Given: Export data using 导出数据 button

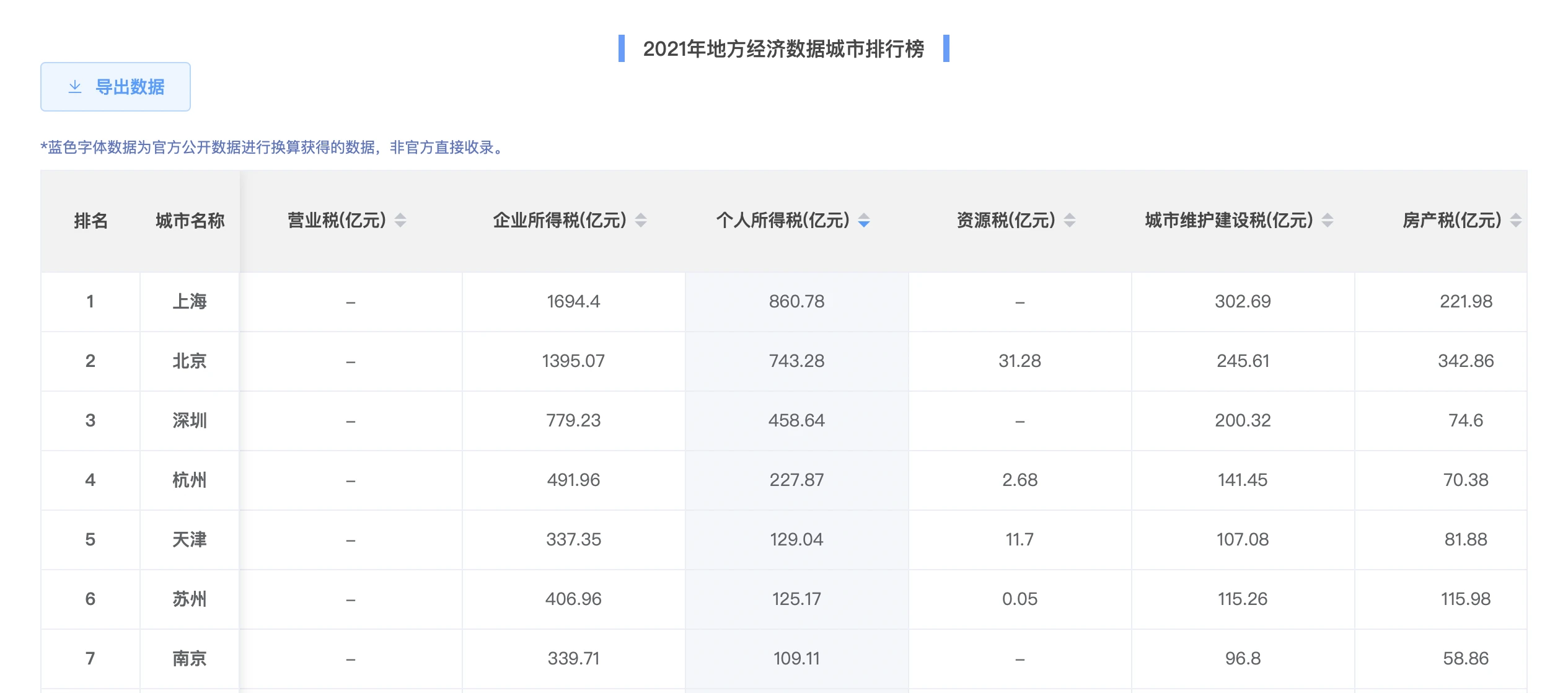Looking at the screenshot, I should 115,87.
